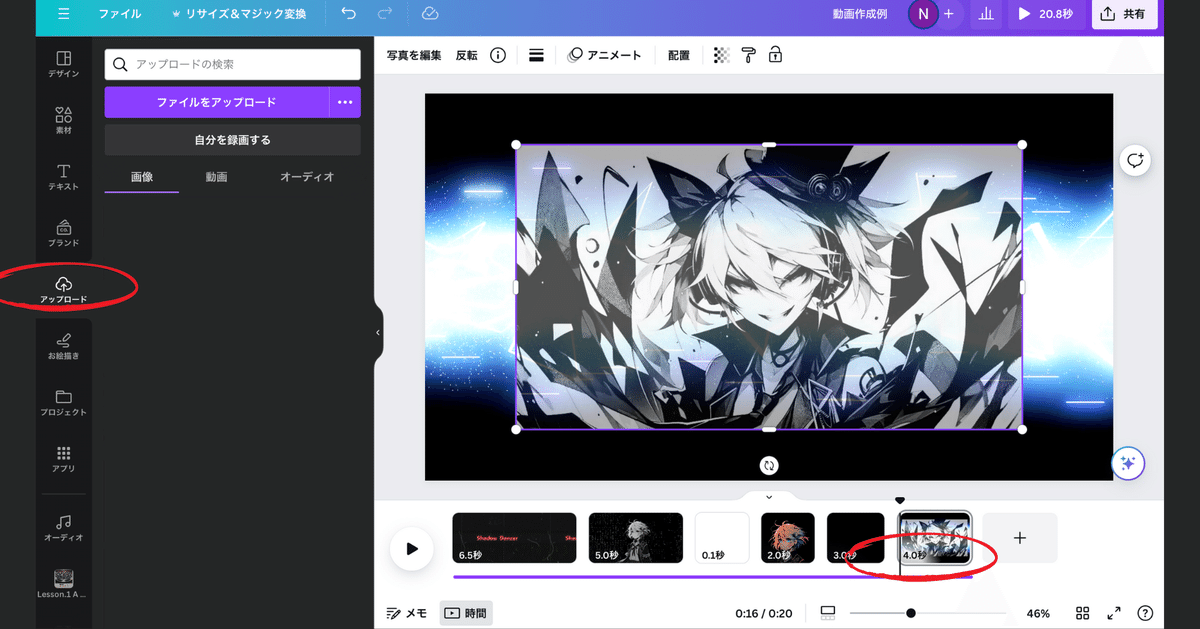Open the ブランド panel
1200x629 pixels.
(x=64, y=234)
